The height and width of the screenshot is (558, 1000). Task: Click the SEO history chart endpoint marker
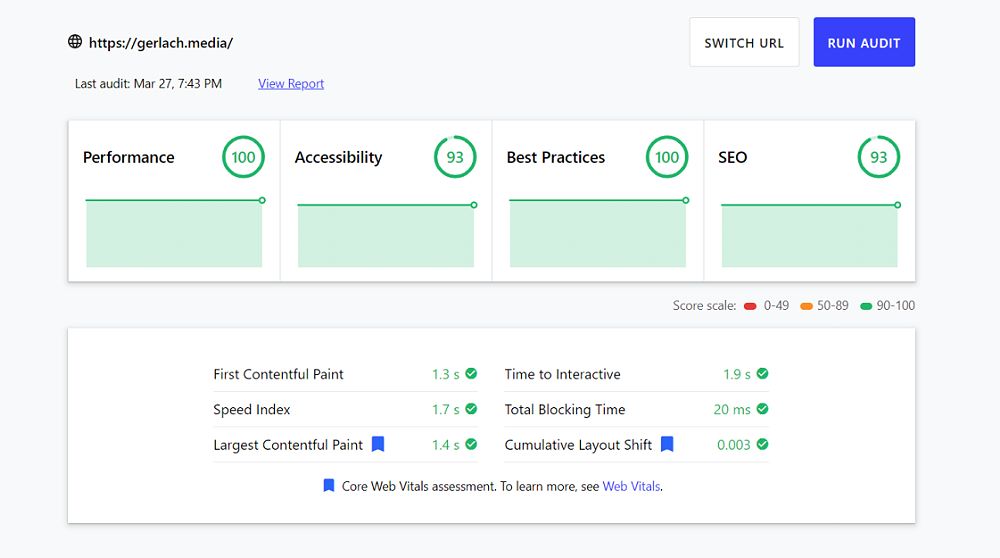point(897,205)
